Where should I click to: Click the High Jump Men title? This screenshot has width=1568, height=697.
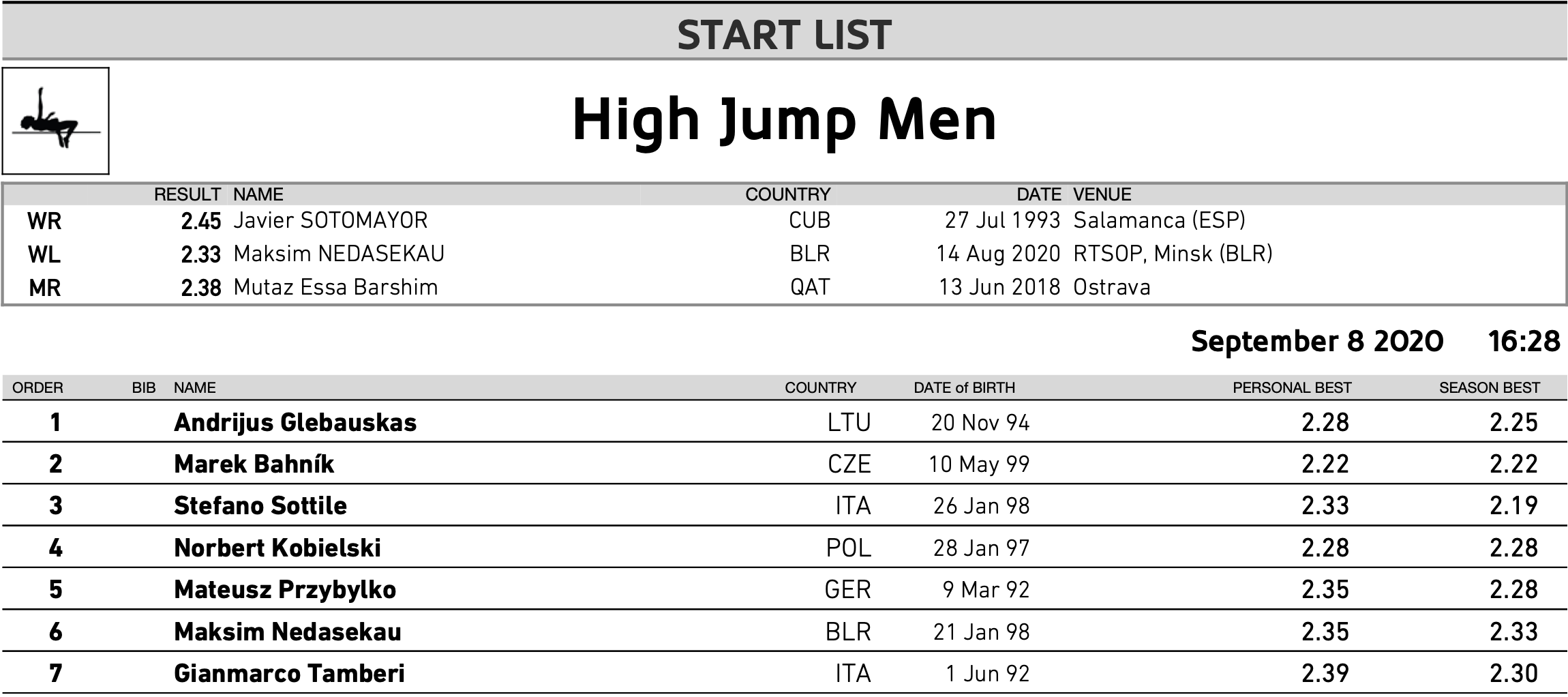[x=784, y=121]
